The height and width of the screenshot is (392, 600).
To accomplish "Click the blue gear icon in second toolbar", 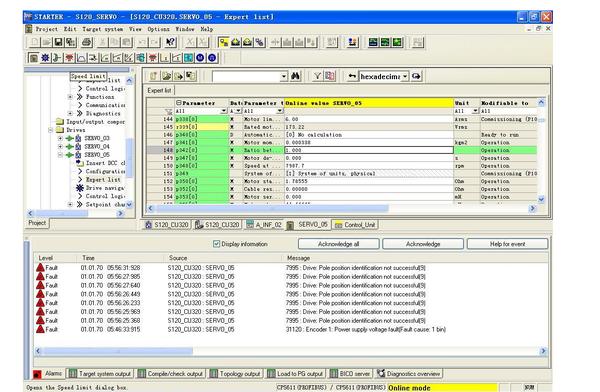I will click(45, 58).
